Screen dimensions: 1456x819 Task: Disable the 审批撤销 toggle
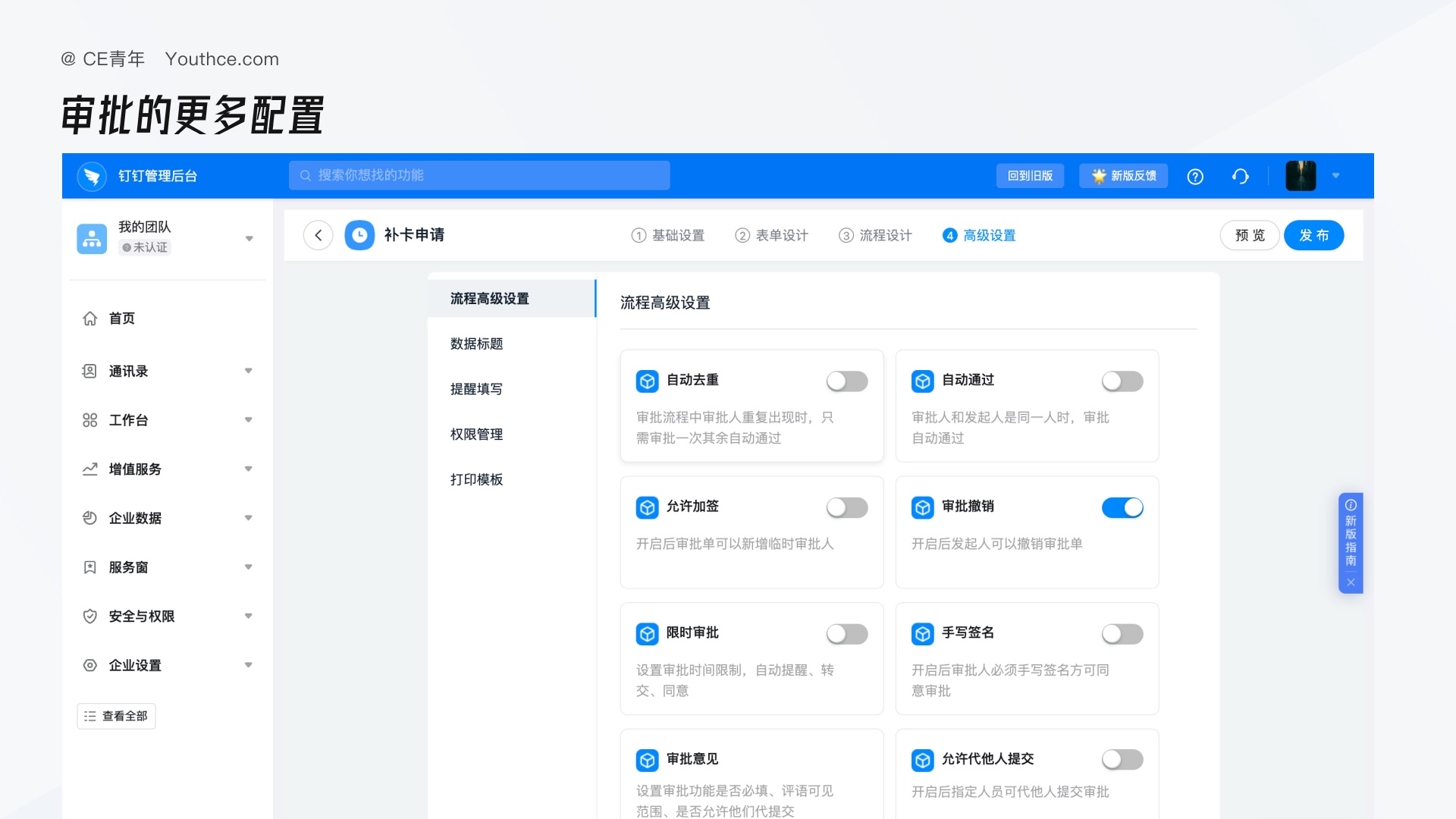pyautogui.click(x=1122, y=507)
